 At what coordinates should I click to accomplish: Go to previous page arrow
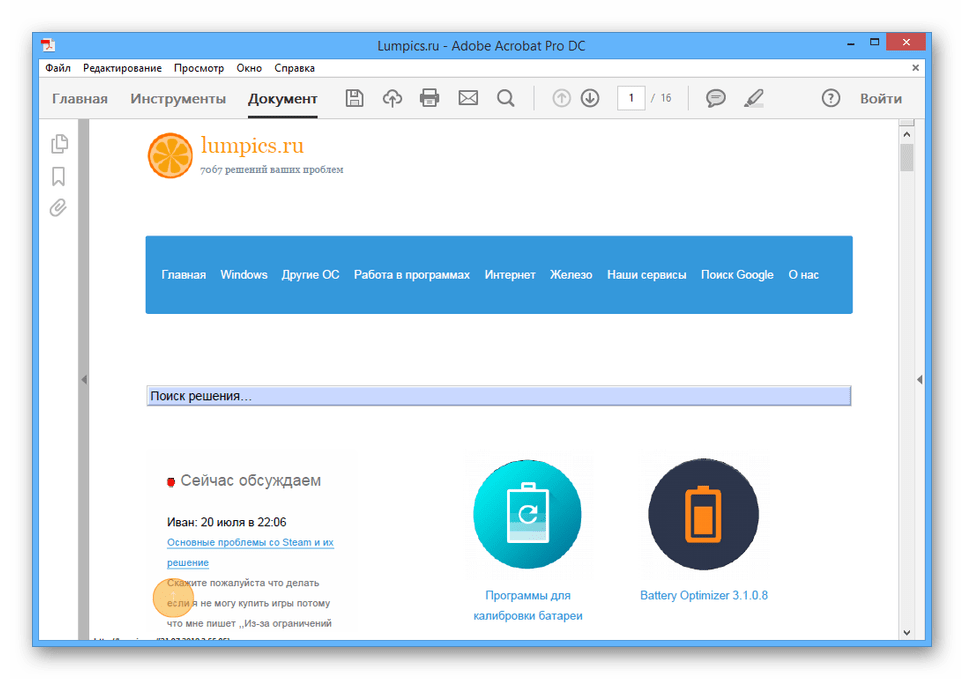562,98
